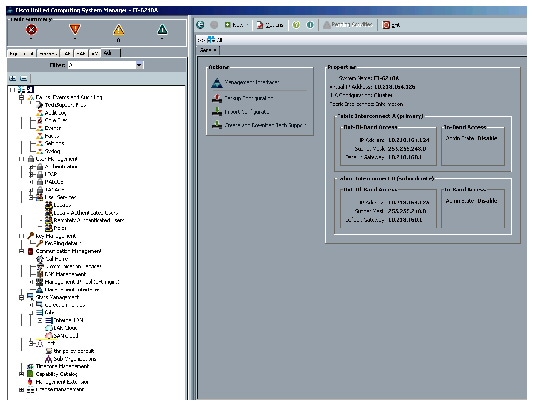Screen dimensions: 535x407
Task: Switch to the Equipment tab
Action: 21,54
